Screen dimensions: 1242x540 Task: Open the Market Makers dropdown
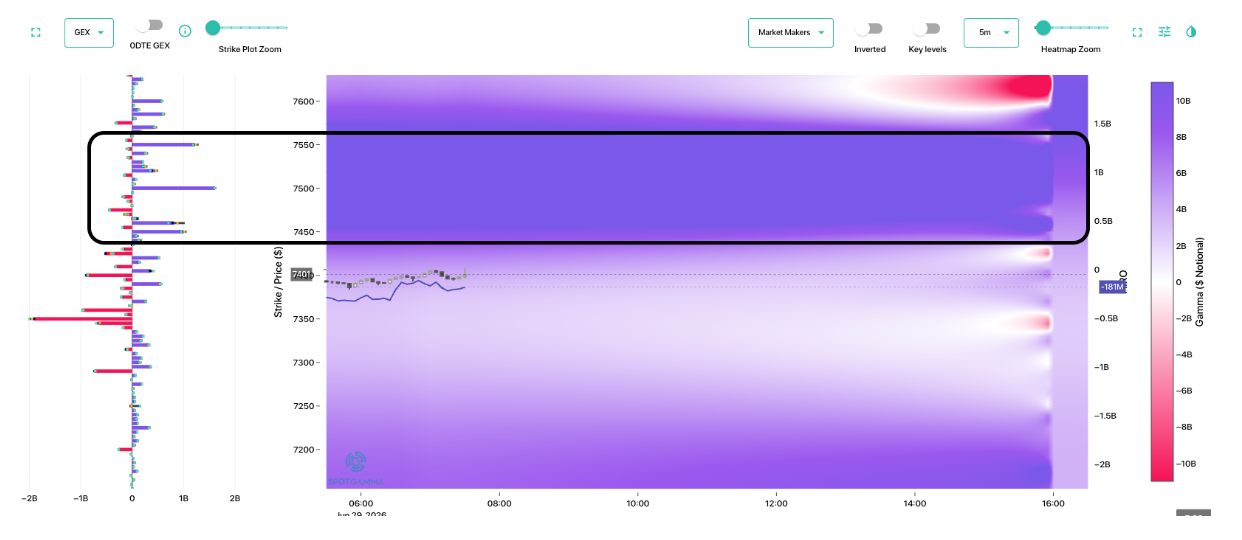tap(790, 33)
